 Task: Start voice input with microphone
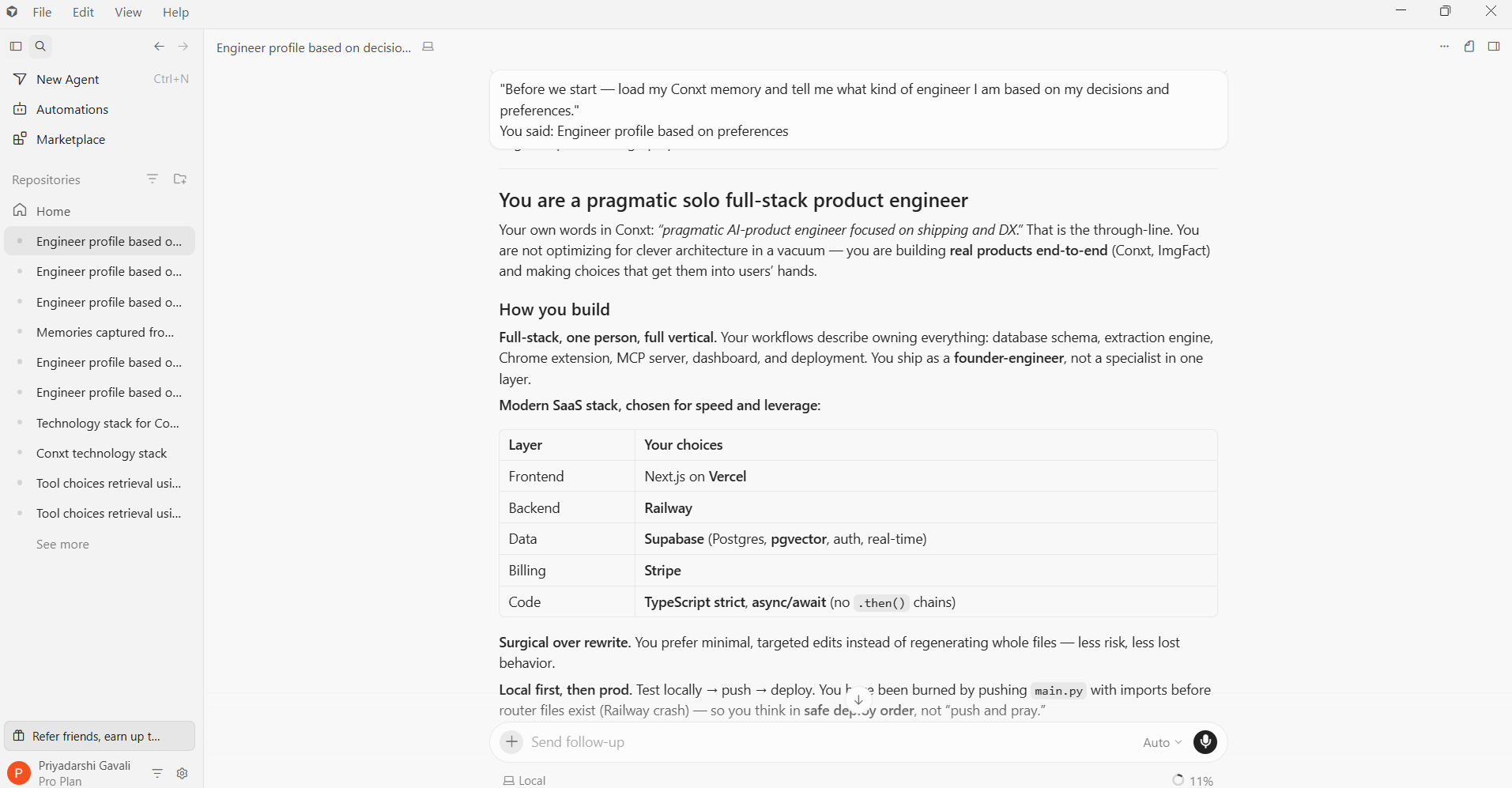pos(1205,742)
